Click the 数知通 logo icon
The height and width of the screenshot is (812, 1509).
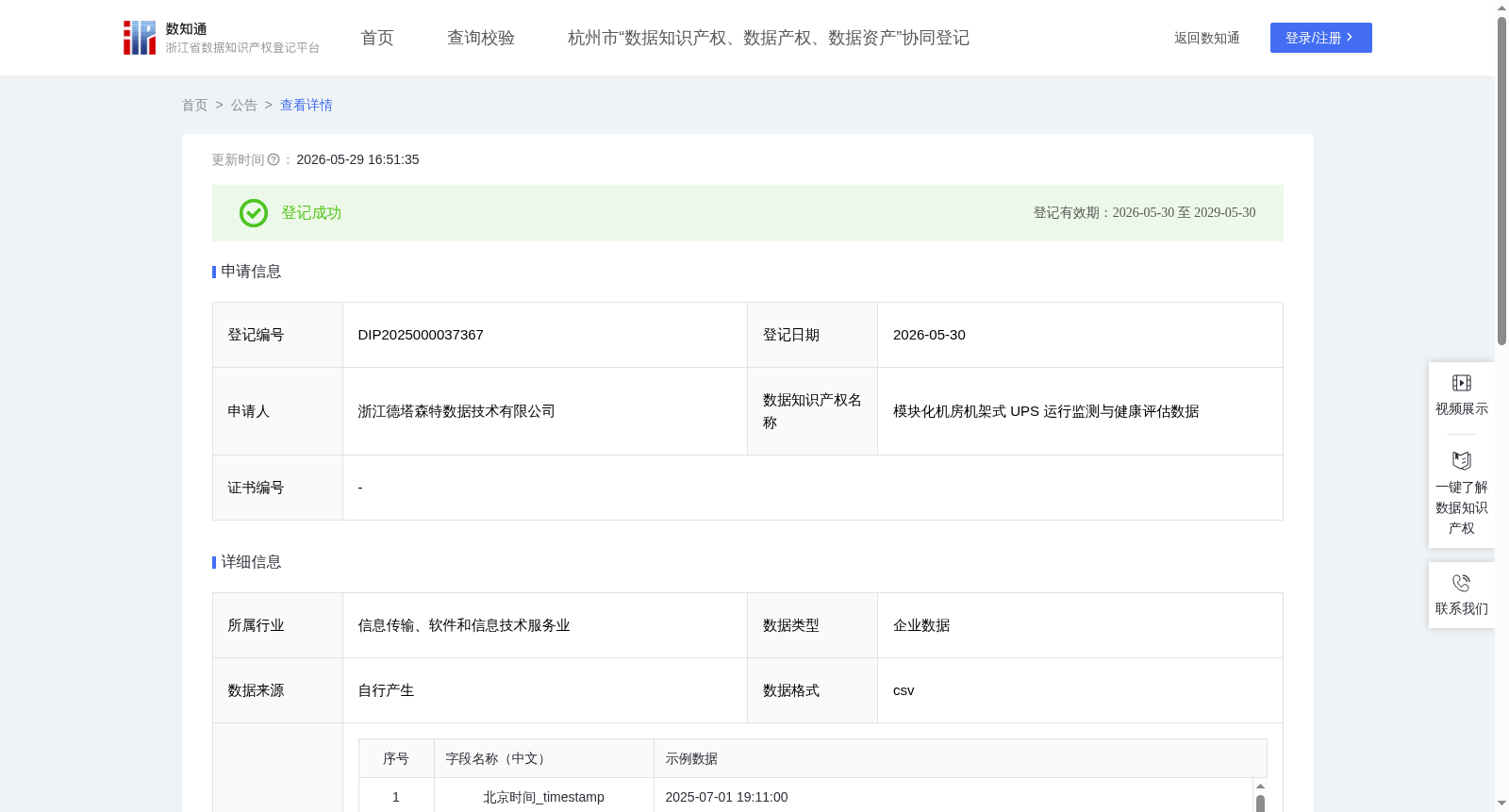click(140, 38)
